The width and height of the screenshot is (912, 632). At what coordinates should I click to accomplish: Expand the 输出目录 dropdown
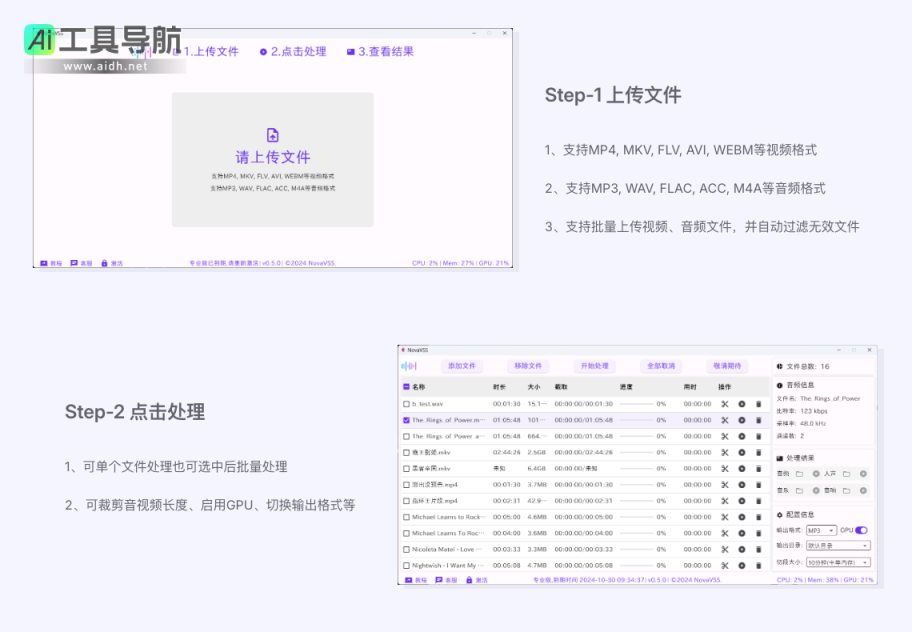[837, 546]
